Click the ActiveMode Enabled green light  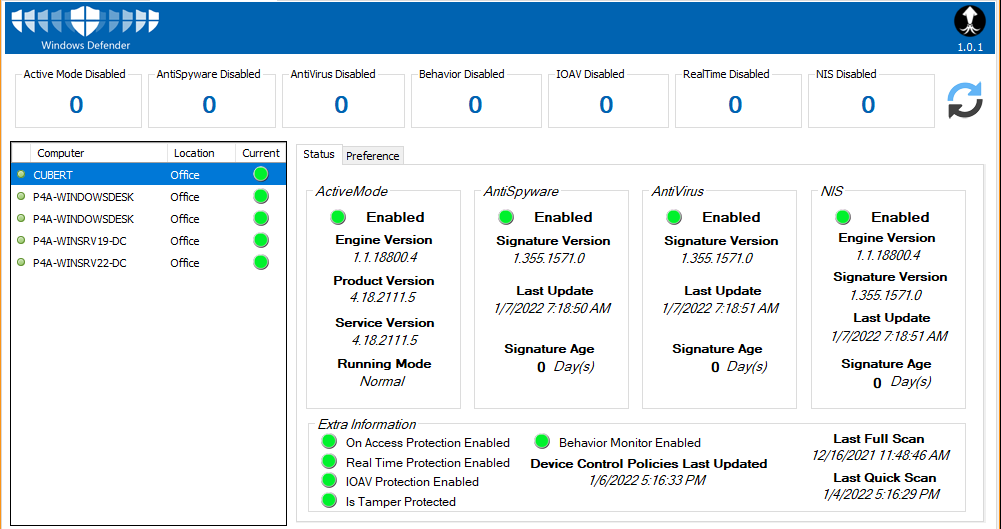coord(338,218)
